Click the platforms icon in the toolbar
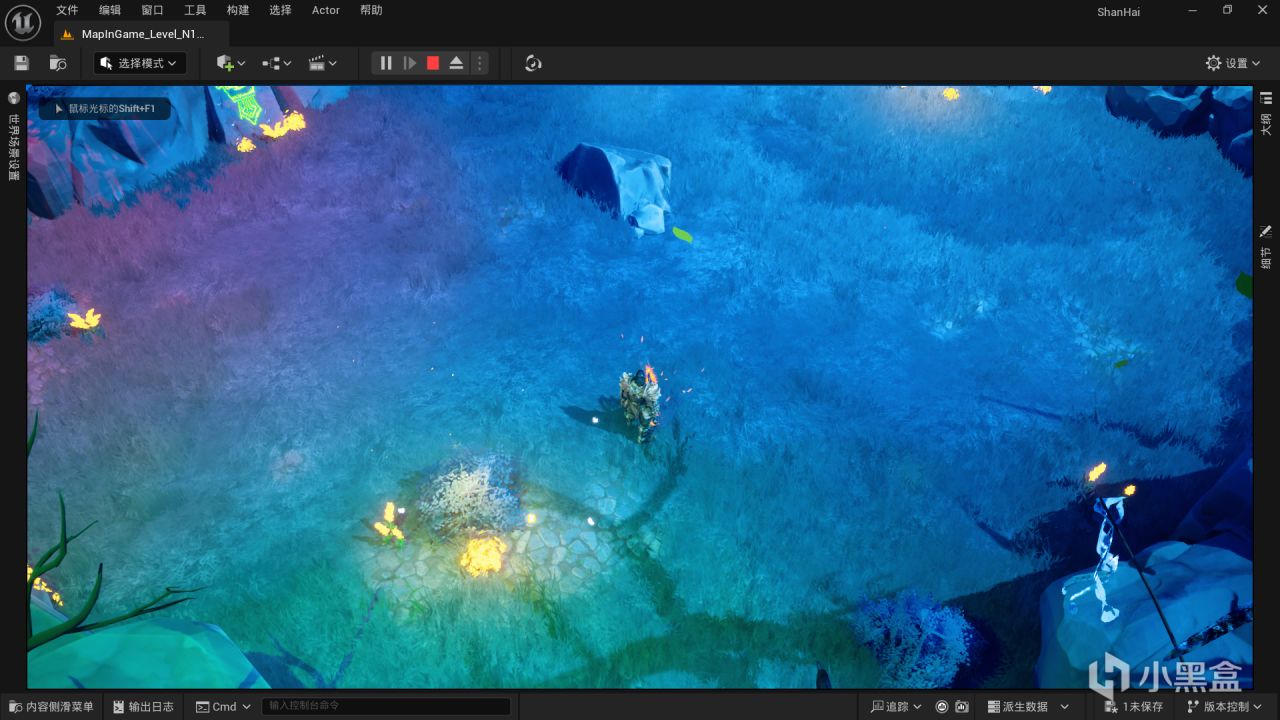Image resolution: width=1280 pixels, height=720 pixels. click(x=533, y=63)
